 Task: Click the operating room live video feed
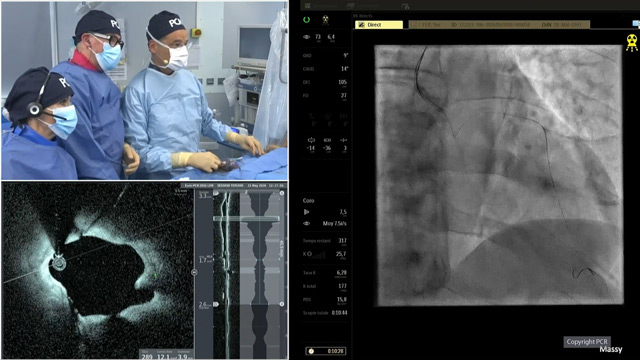(x=144, y=91)
